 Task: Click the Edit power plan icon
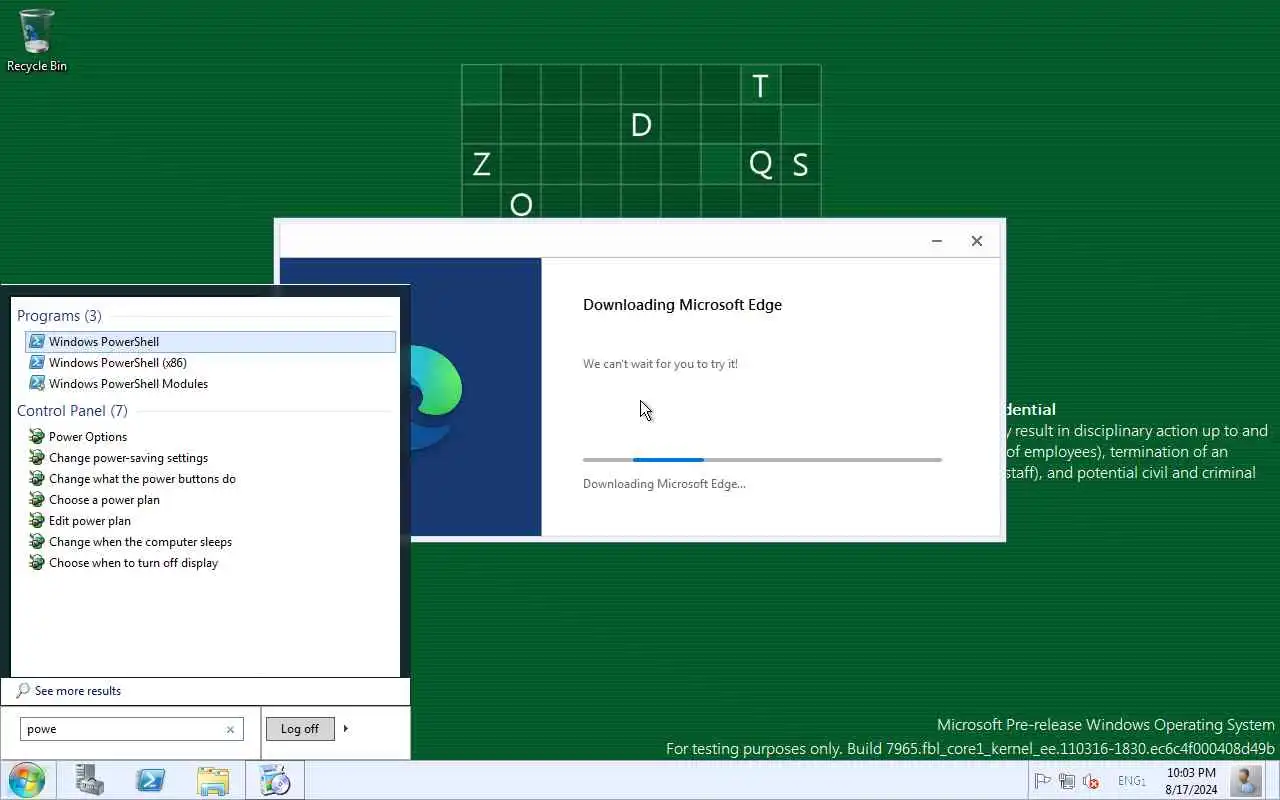tap(37, 521)
